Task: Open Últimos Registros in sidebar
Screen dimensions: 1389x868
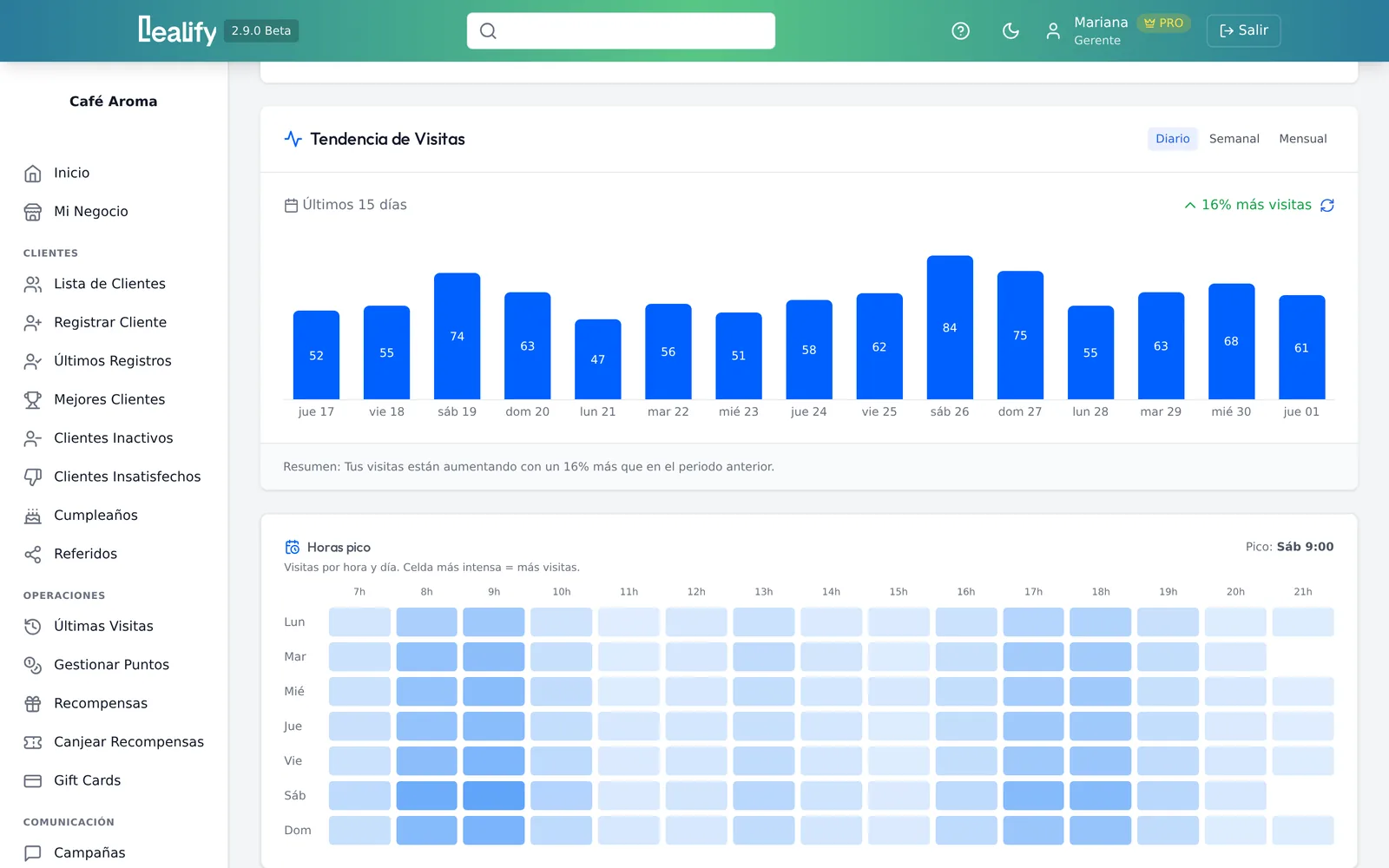Action: (x=114, y=361)
